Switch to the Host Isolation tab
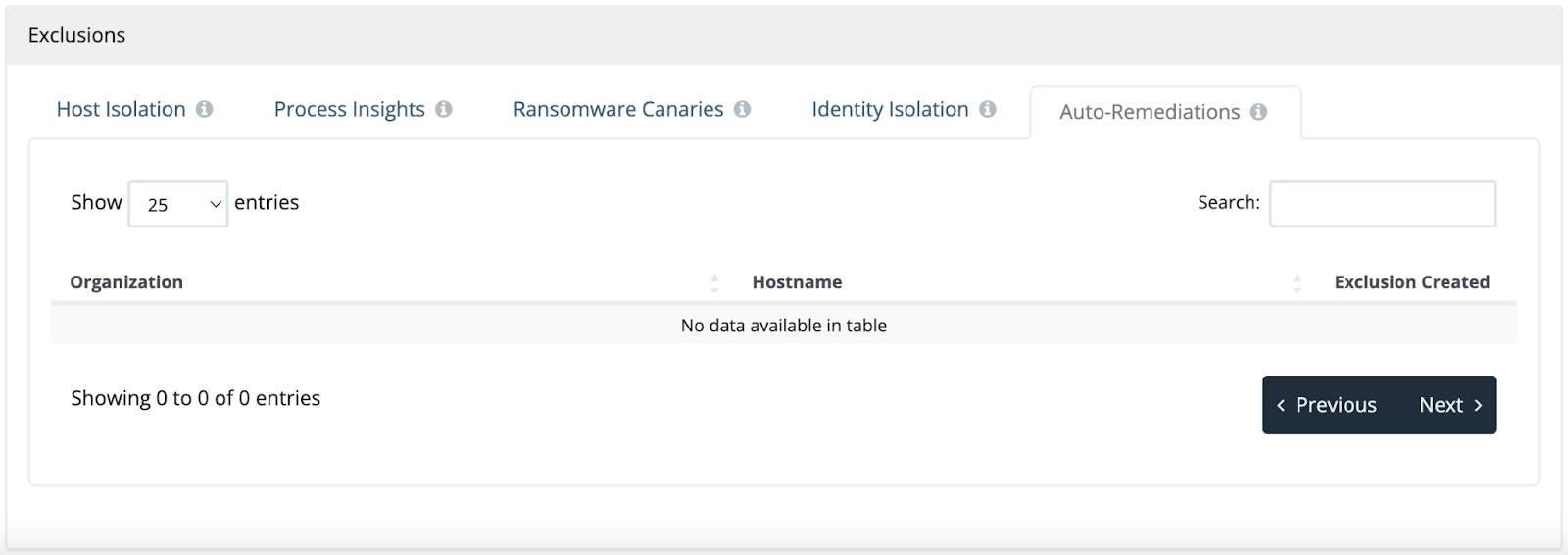Viewport: 1568px width, 555px height. pos(121,109)
